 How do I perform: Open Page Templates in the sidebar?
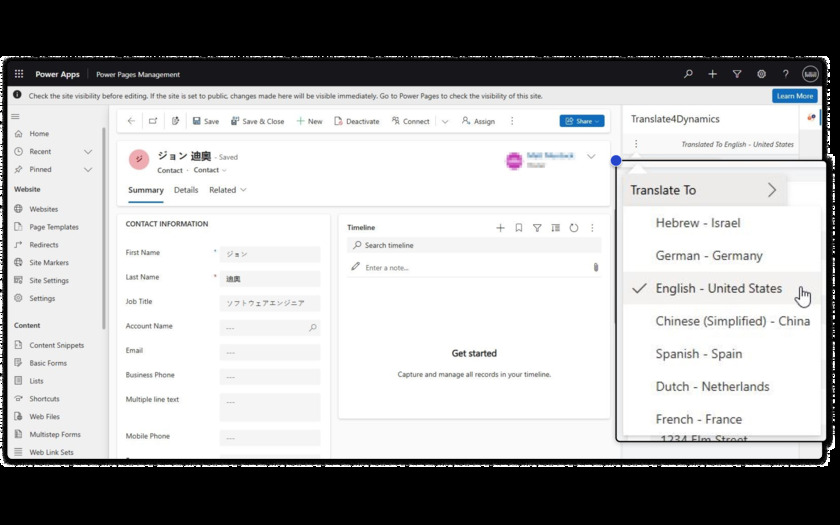(x=54, y=227)
